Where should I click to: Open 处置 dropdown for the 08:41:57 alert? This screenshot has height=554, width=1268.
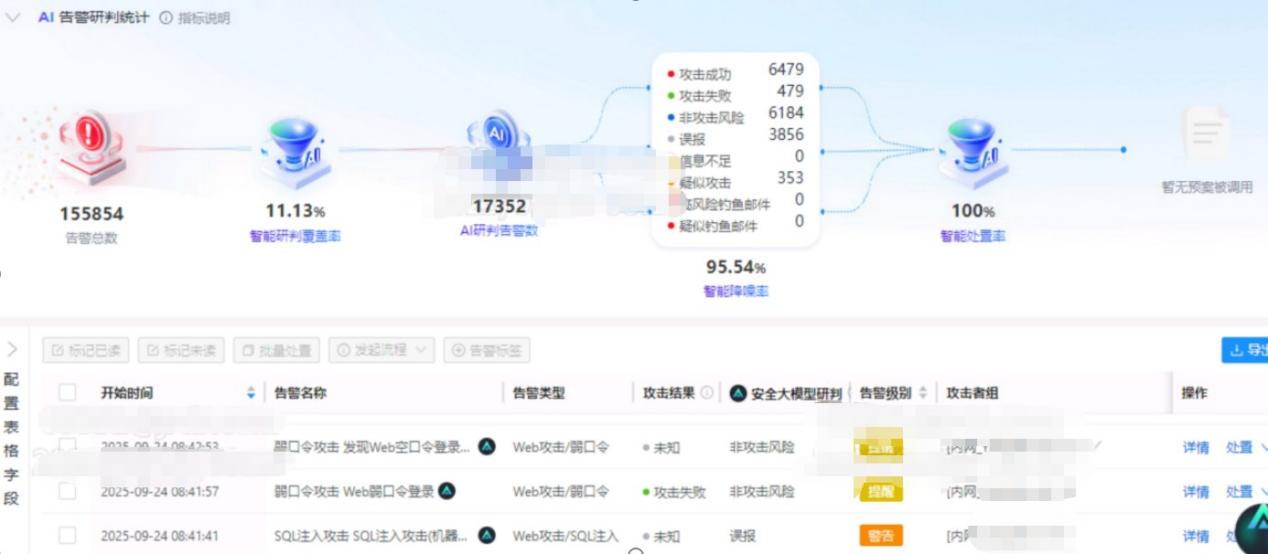(1247, 491)
